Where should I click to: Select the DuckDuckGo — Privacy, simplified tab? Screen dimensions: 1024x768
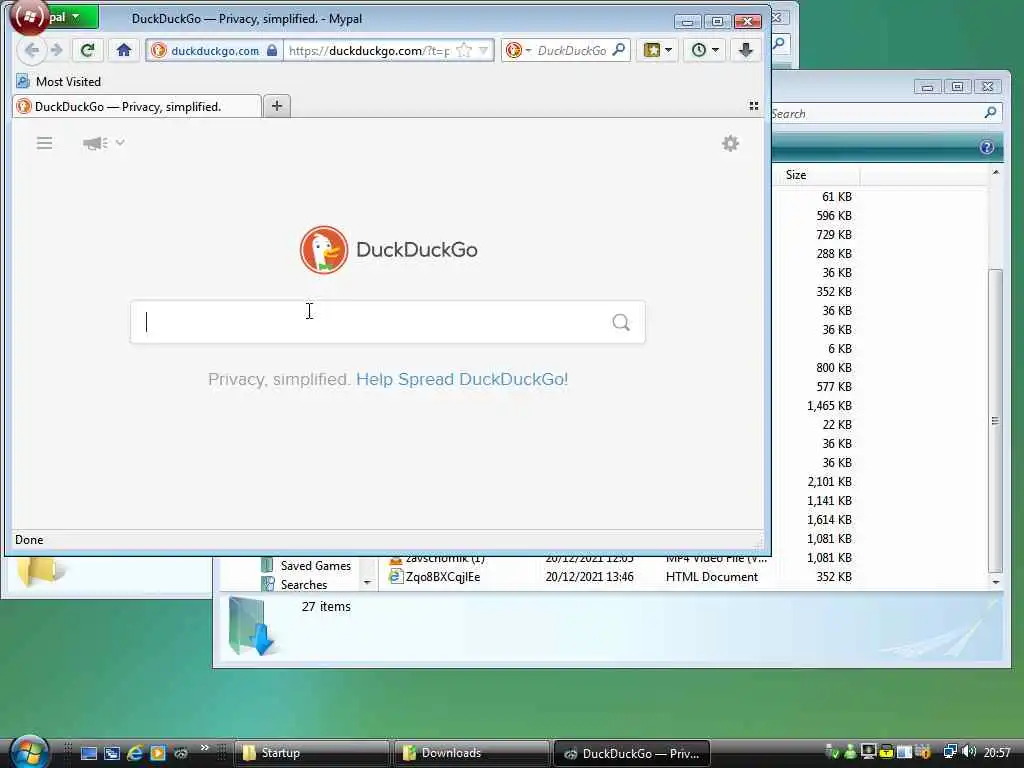[x=136, y=106]
